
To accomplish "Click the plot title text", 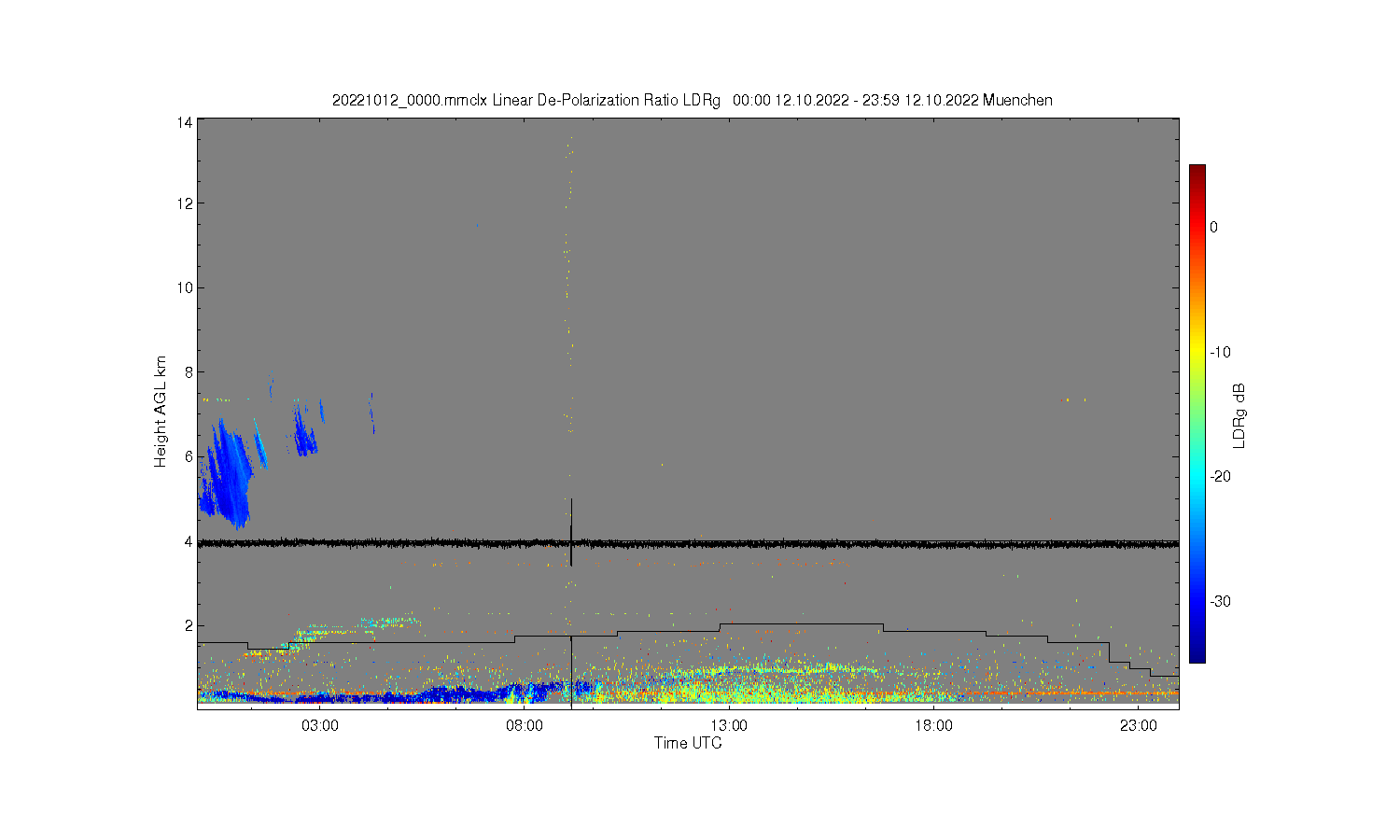I will click(x=693, y=100).
